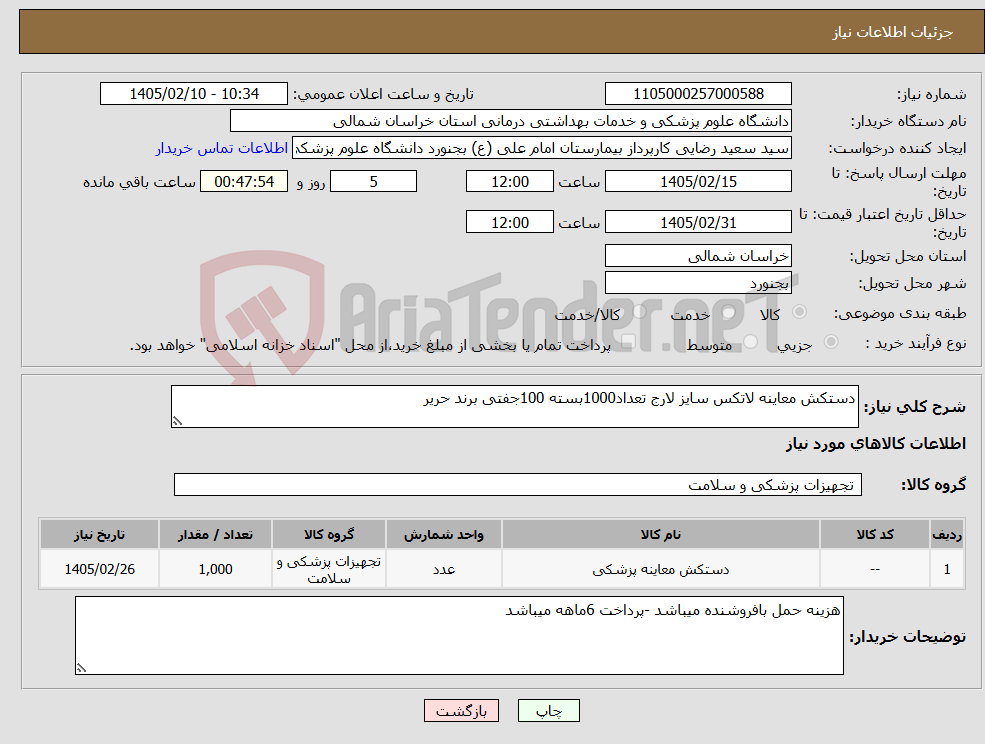Click the price validity date 1405/02/31

pos(698,222)
